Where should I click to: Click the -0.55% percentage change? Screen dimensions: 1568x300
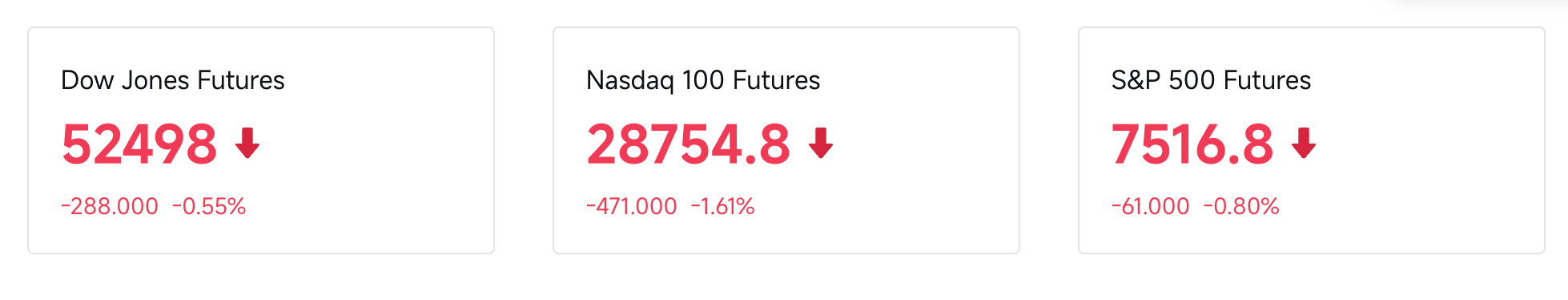pyautogui.click(x=209, y=206)
